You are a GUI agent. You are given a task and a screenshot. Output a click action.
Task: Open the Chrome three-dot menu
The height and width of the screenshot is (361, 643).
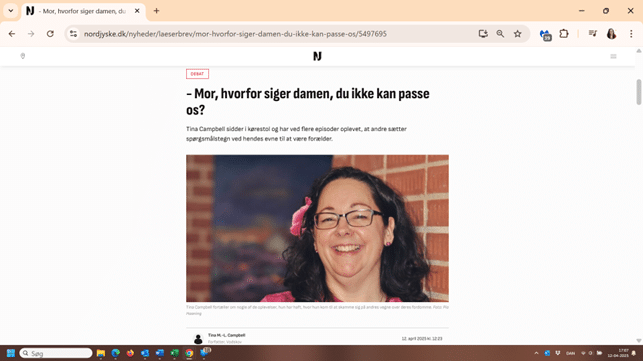(x=631, y=34)
